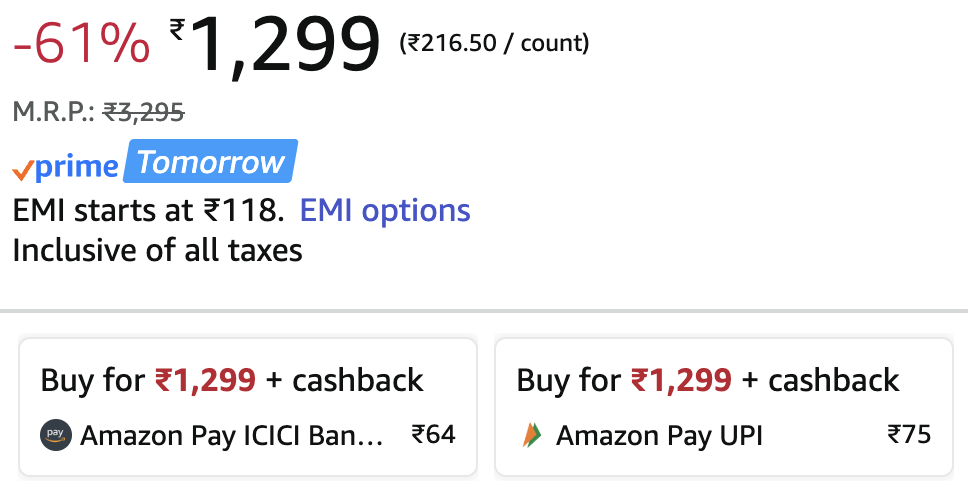The height and width of the screenshot is (498, 968).
Task: Click the Inclusive of all taxes text
Action: pyautogui.click(x=157, y=249)
